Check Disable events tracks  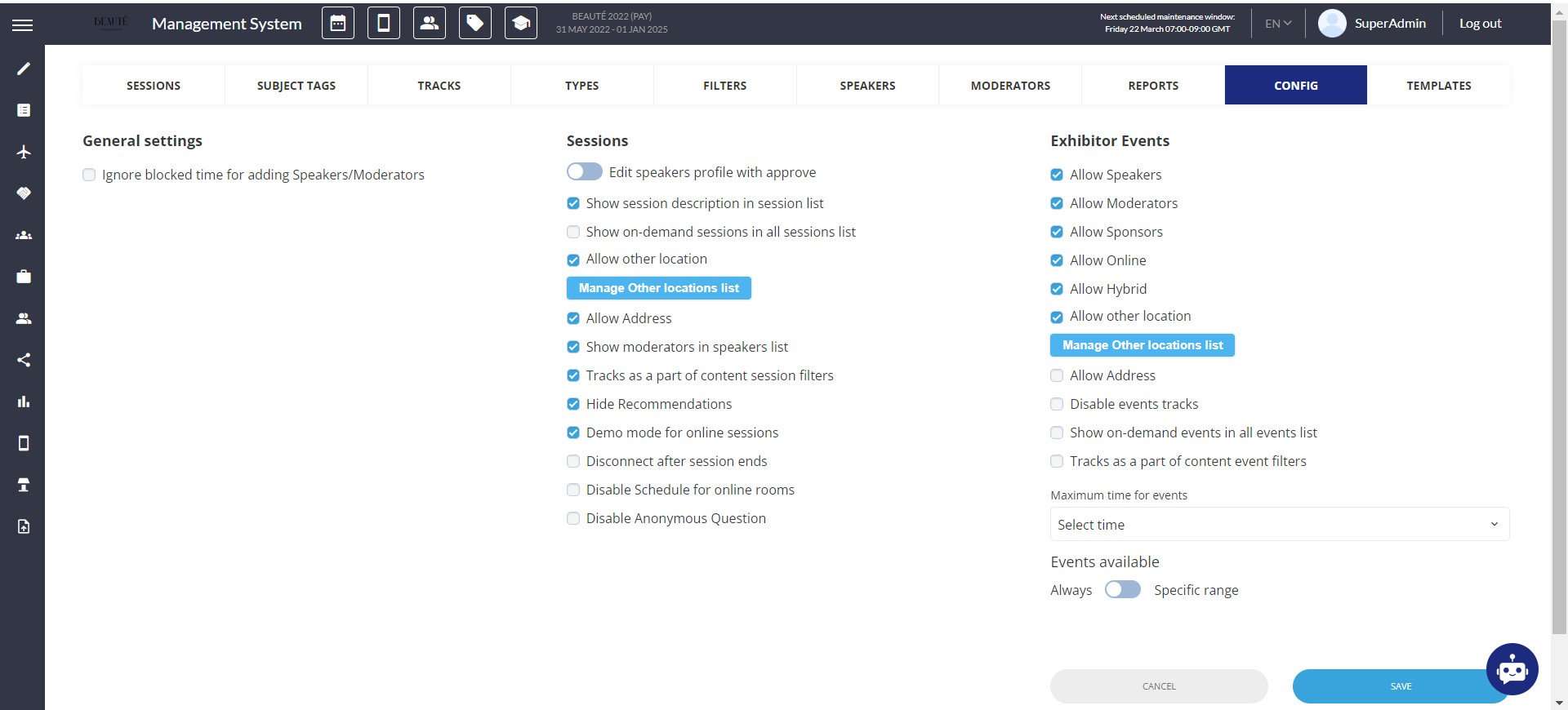(x=1057, y=404)
